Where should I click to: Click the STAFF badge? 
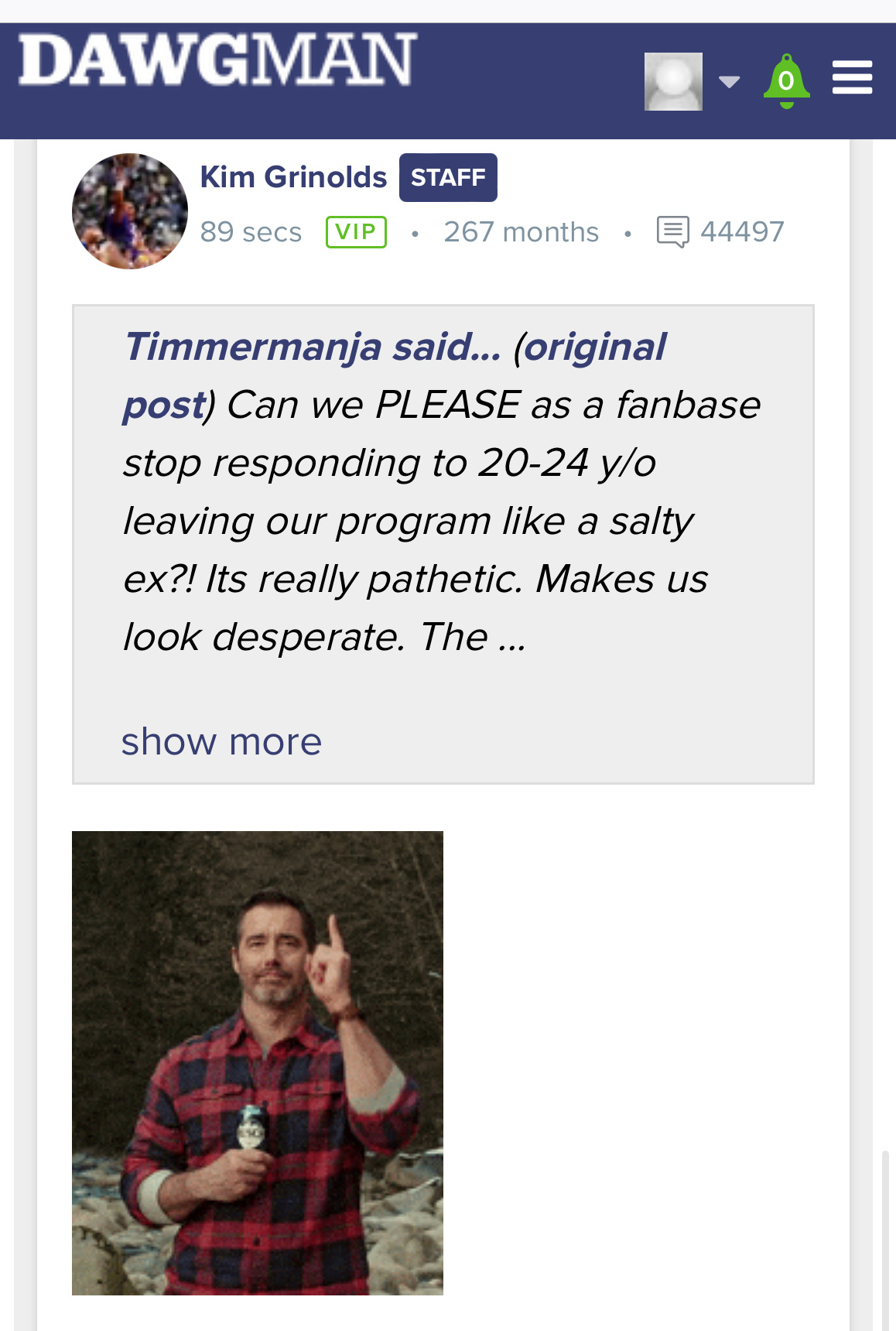click(448, 178)
